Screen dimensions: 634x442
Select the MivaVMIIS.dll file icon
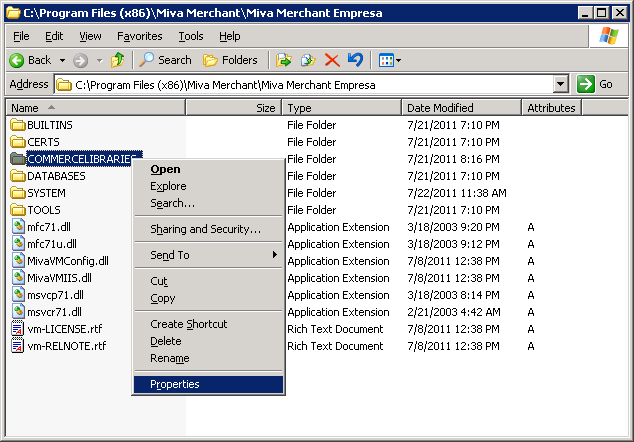(18, 277)
